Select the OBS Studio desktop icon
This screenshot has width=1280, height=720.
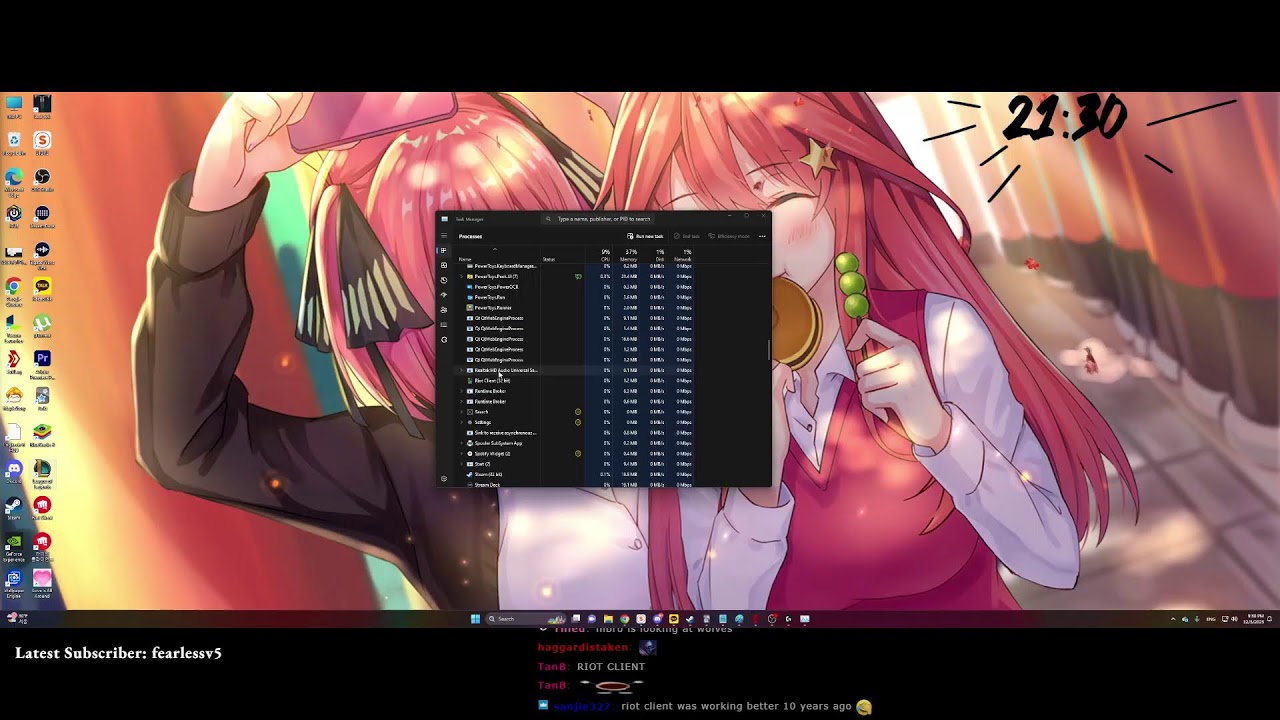(42, 179)
